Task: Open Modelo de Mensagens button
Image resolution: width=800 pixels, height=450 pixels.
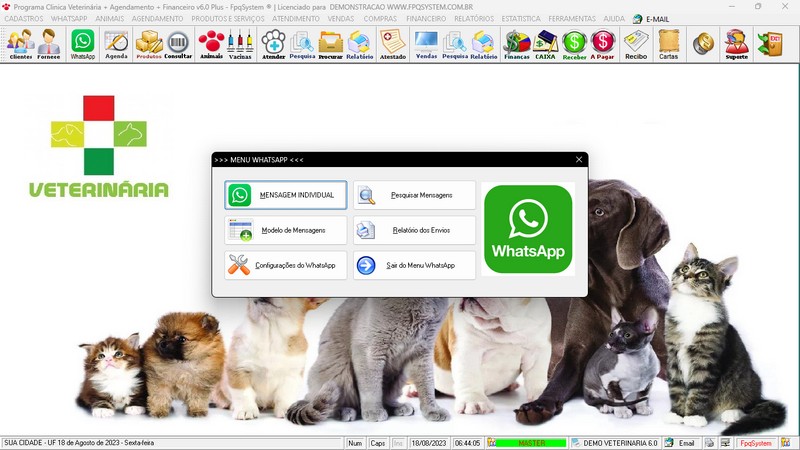Action: click(286, 230)
